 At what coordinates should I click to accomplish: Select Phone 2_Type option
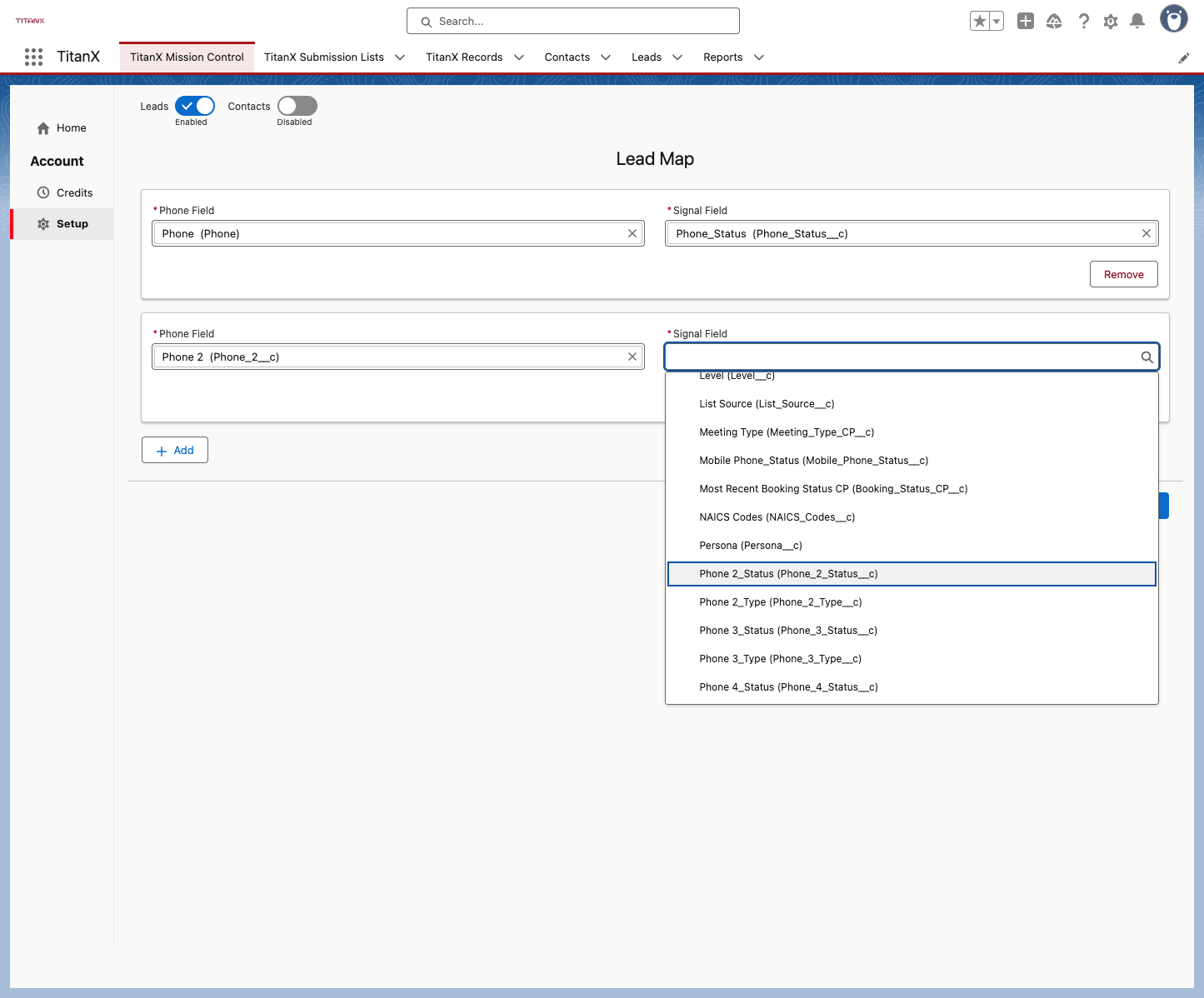[912, 602]
